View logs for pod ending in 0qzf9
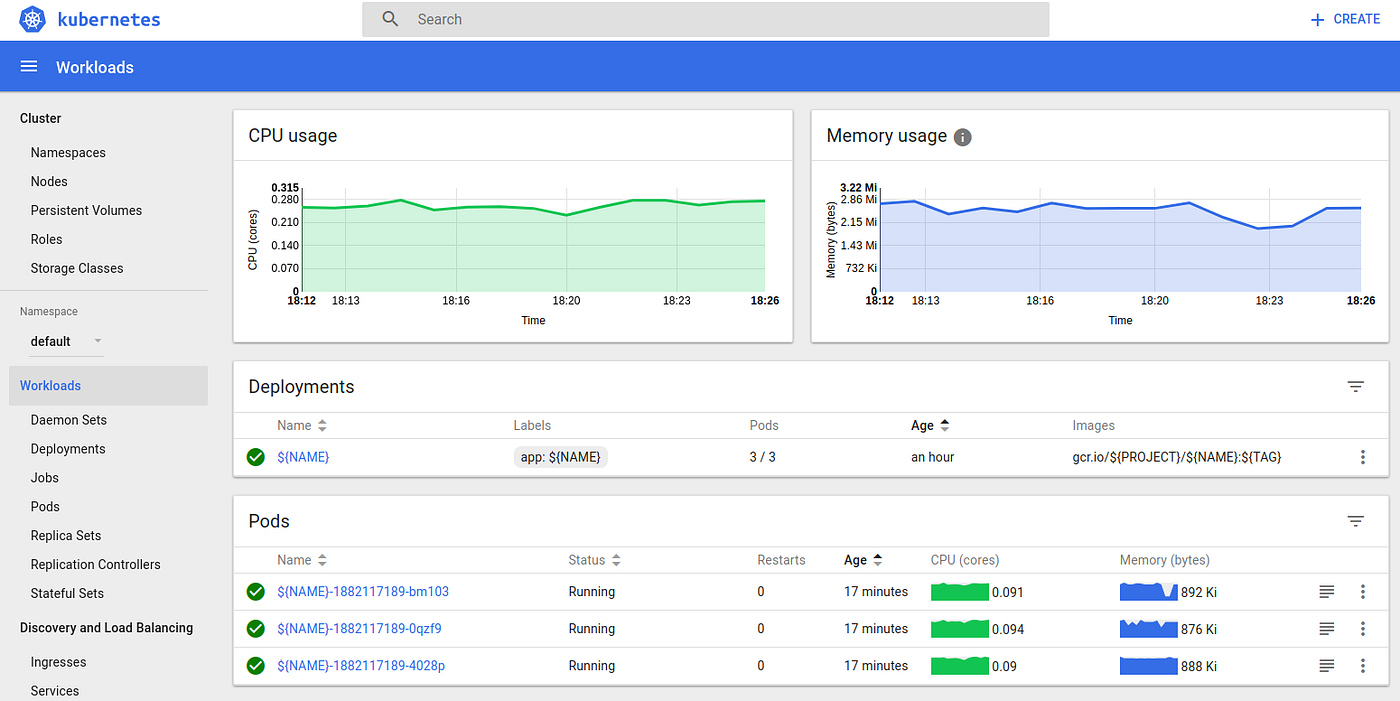This screenshot has height=701, width=1400. [1326, 628]
